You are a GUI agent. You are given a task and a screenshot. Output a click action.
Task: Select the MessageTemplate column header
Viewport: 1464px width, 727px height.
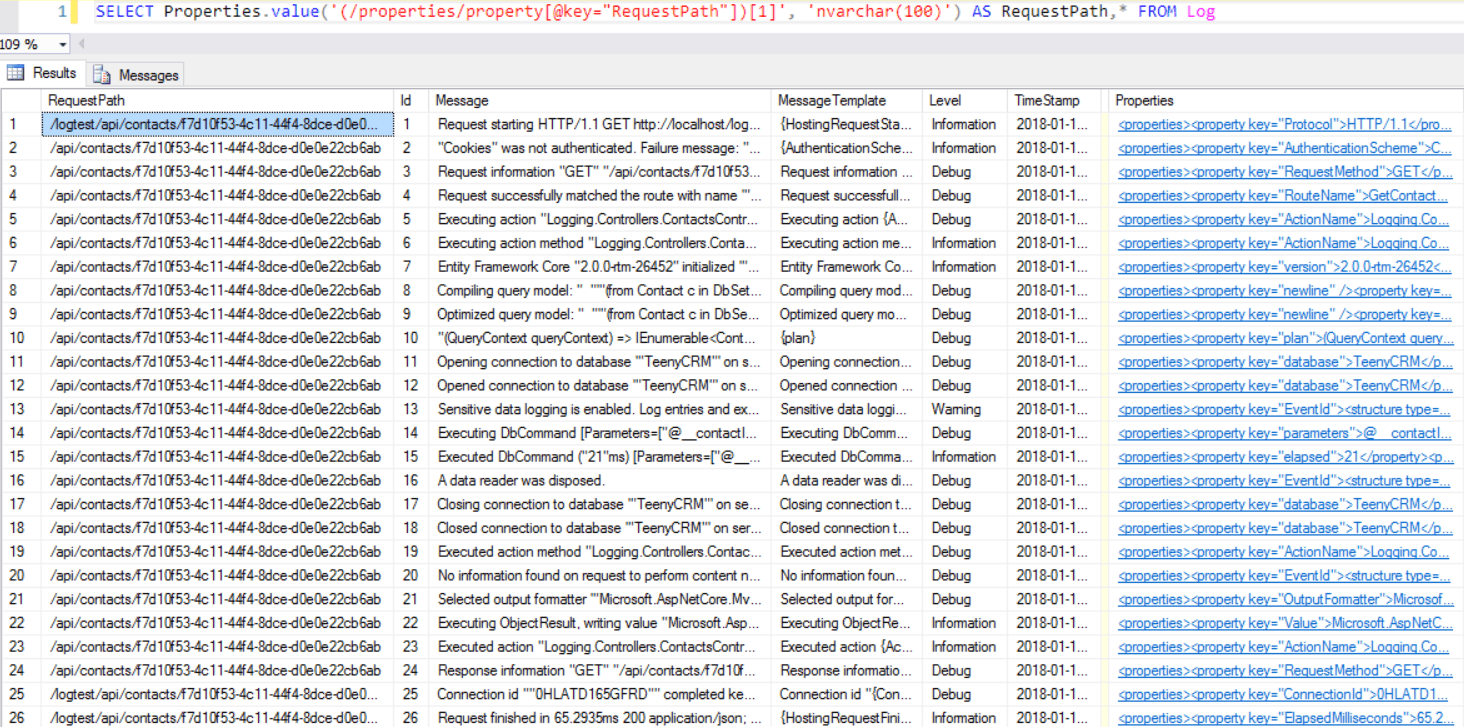(x=846, y=100)
